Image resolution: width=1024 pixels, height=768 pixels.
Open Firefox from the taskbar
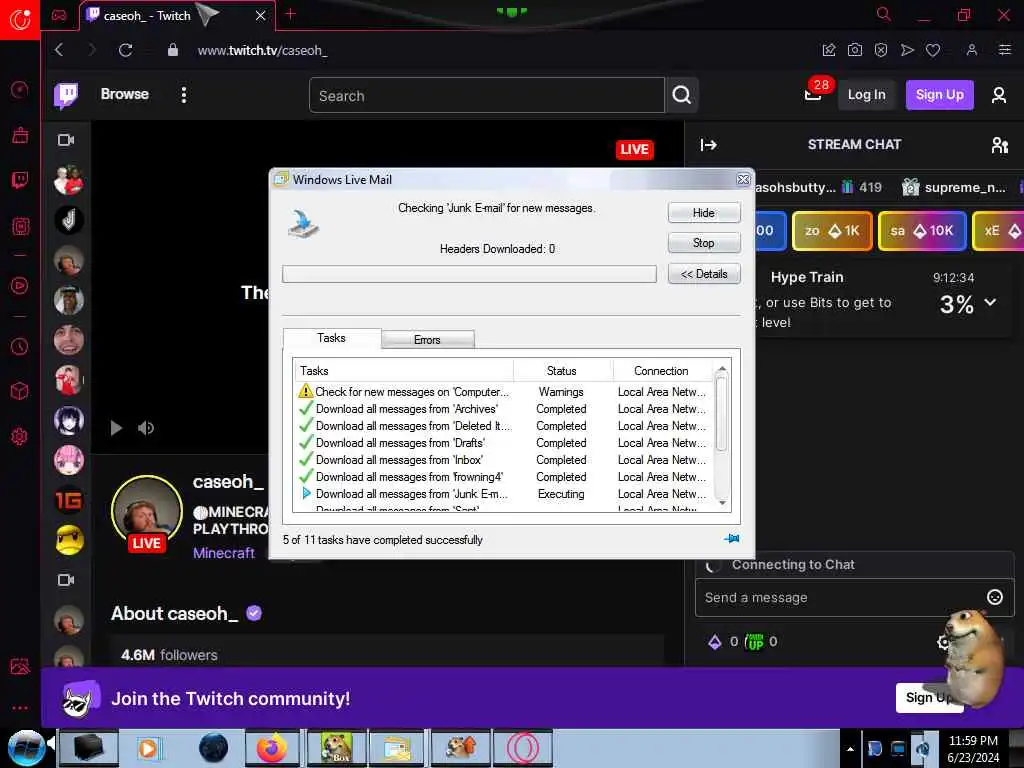[x=271, y=748]
